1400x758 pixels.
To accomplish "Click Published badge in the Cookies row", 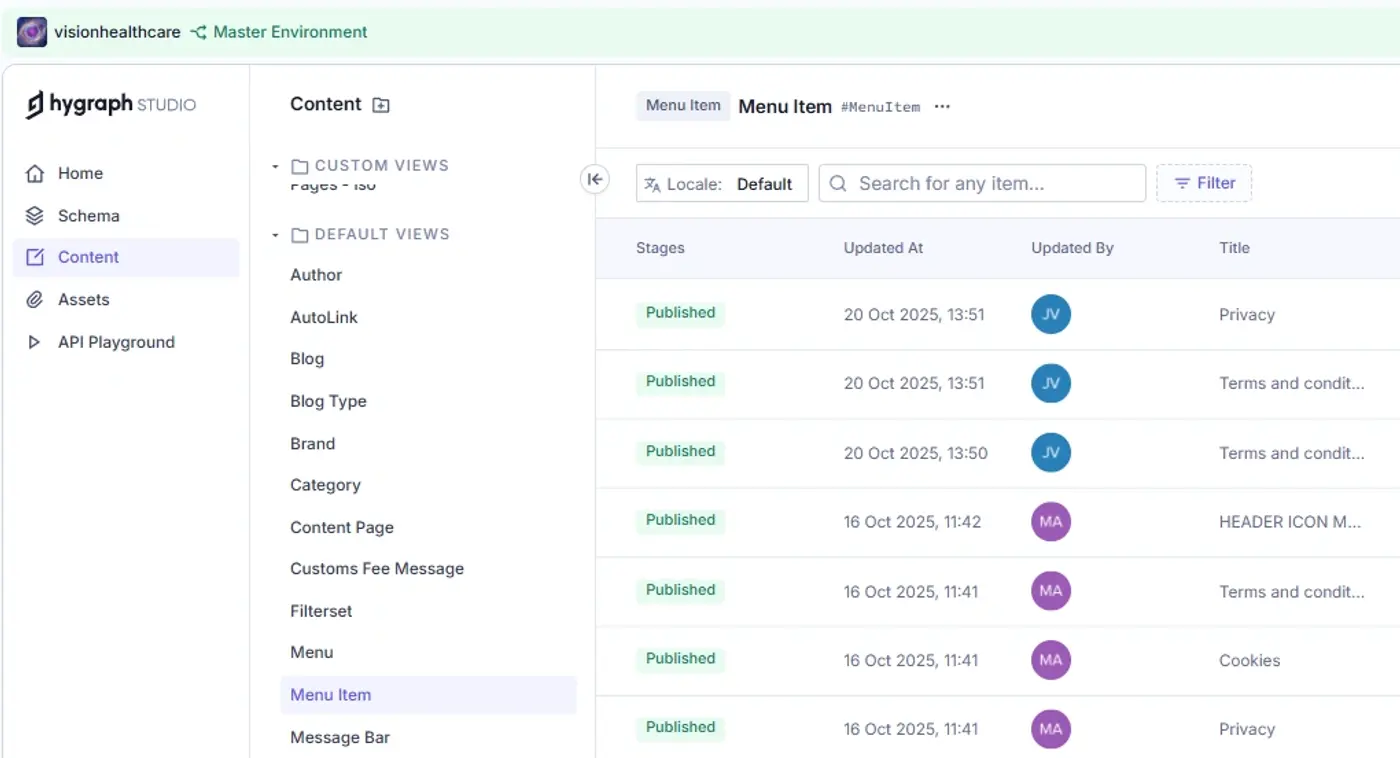I will point(680,659).
